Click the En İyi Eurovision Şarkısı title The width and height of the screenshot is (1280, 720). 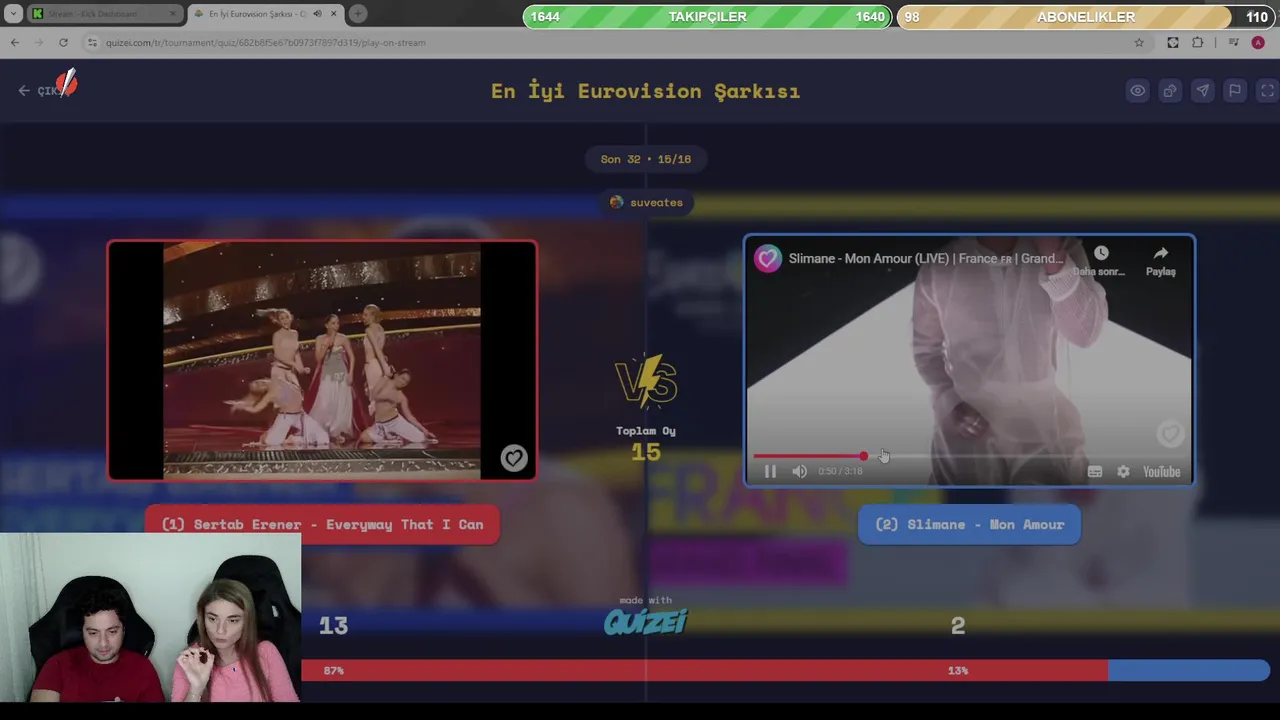pos(645,91)
